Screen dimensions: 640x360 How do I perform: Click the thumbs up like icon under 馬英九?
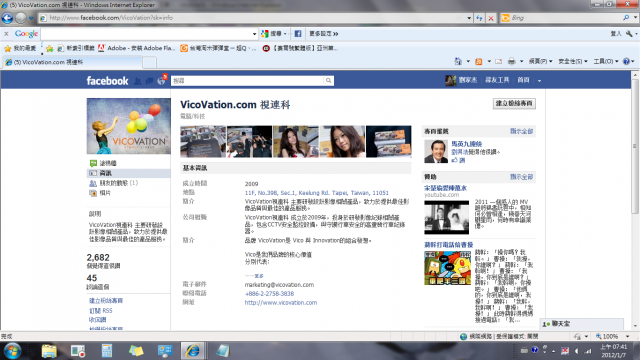(x=455, y=160)
